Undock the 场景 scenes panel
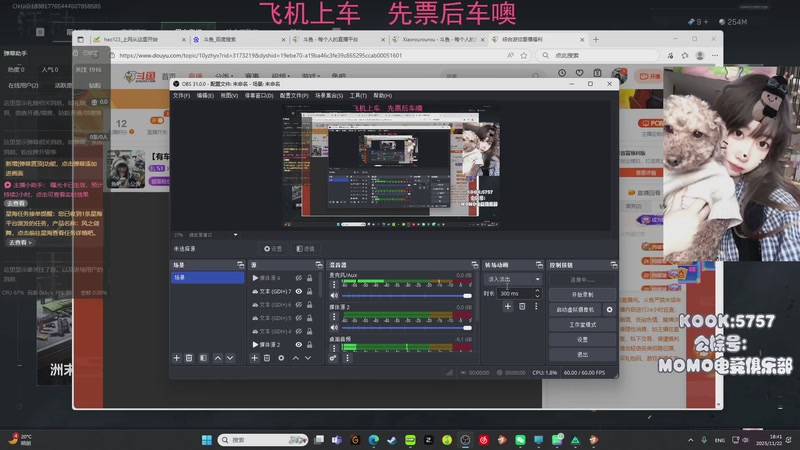 click(240, 265)
